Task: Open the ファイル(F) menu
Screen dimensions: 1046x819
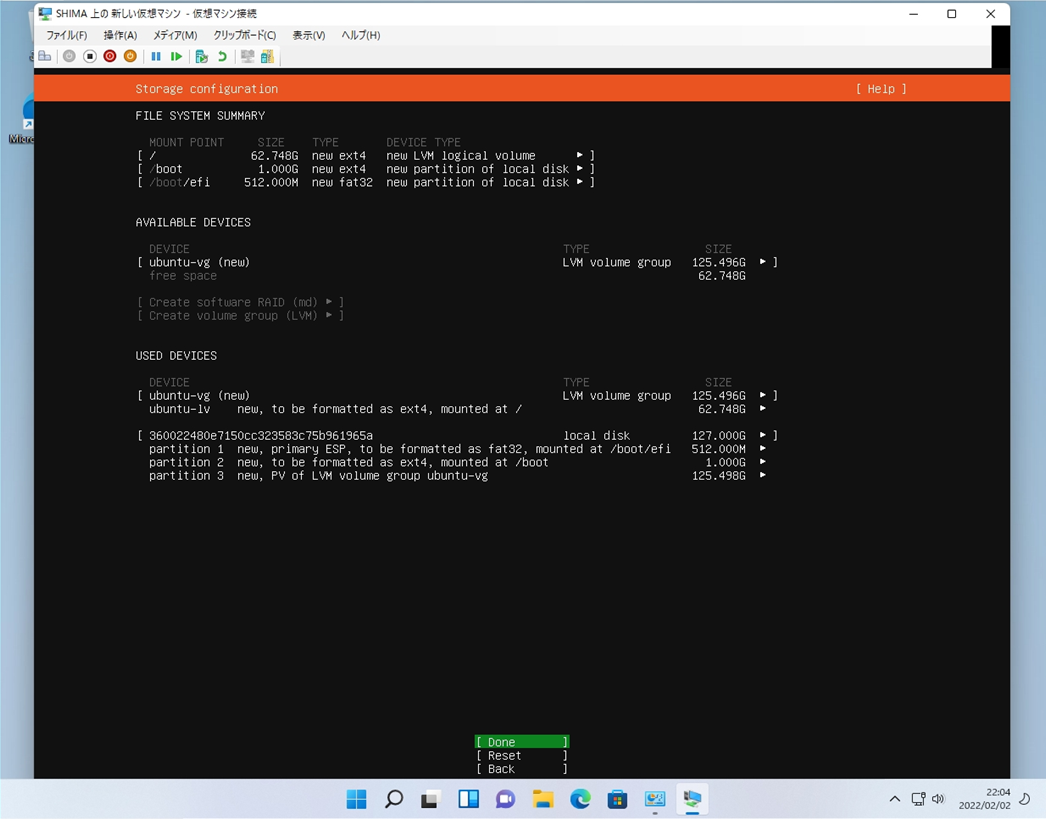Action: (67, 35)
